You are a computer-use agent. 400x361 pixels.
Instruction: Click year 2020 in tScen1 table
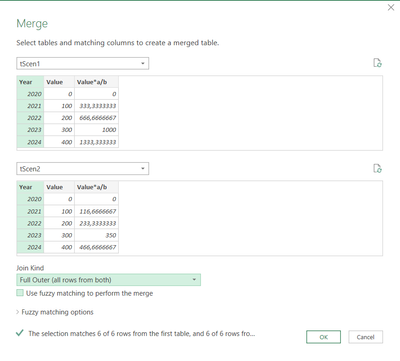[x=30, y=94]
